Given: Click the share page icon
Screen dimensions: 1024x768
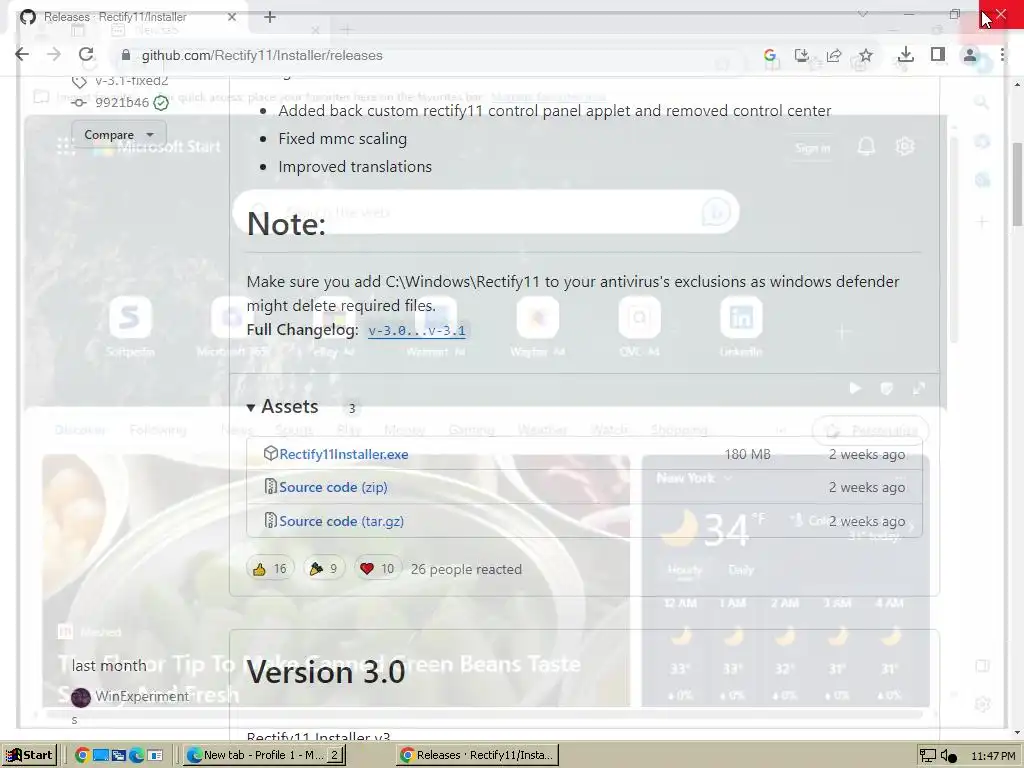Looking at the screenshot, I should (x=834, y=56).
